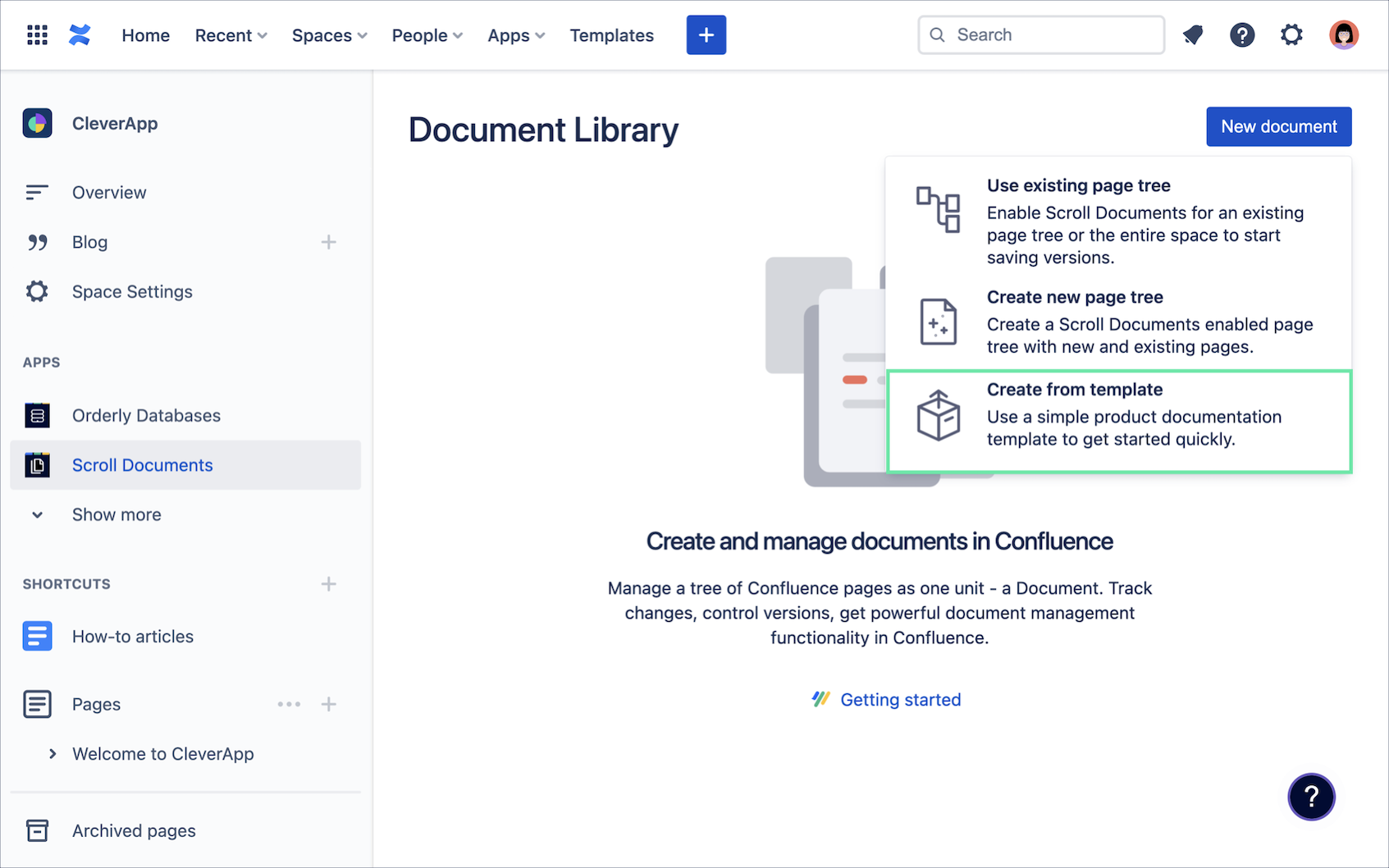This screenshot has height=868, width=1389.
Task: Click the Scroll Documents sidebar icon
Action: coord(37,464)
